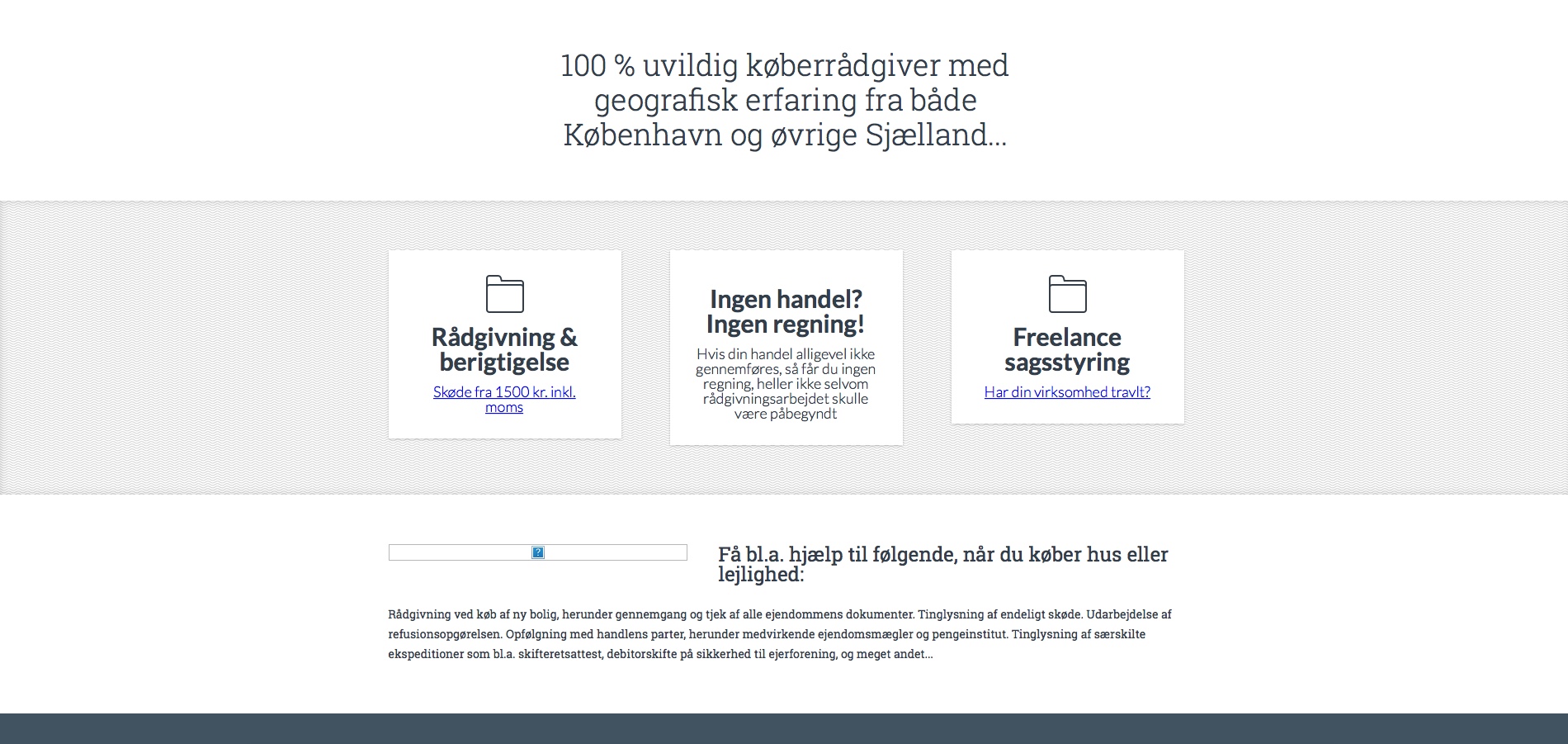Click the folder icon above Freelance sagsstyring
Viewport: 1568px width, 744px height.
[x=1067, y=294]
